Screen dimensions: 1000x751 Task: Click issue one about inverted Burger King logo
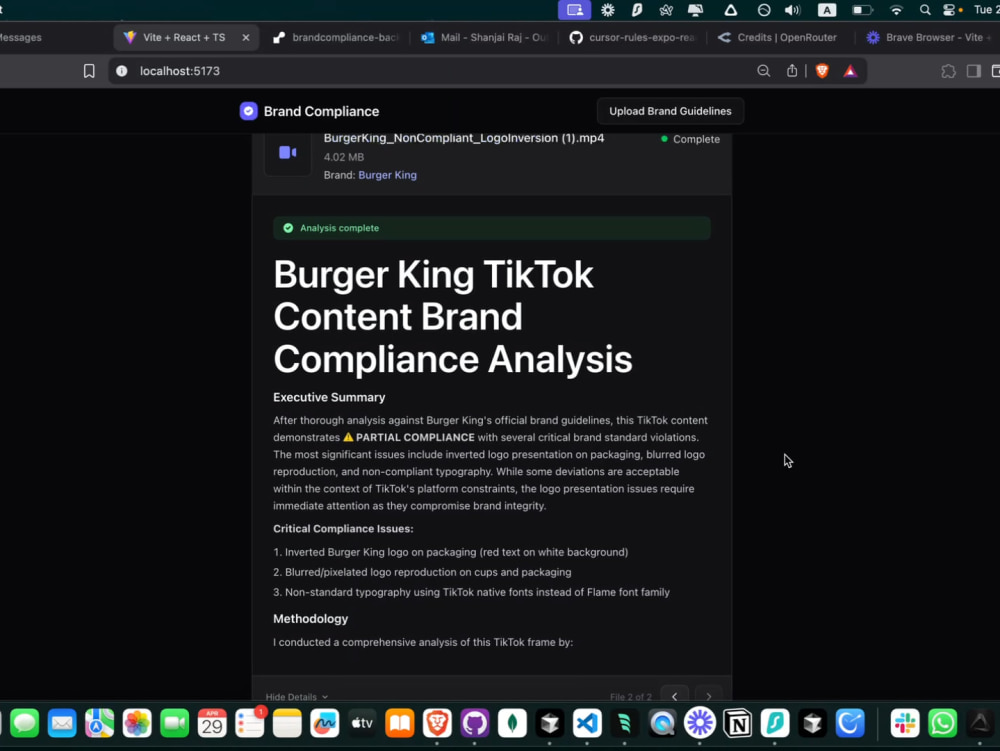pos(450,552)
